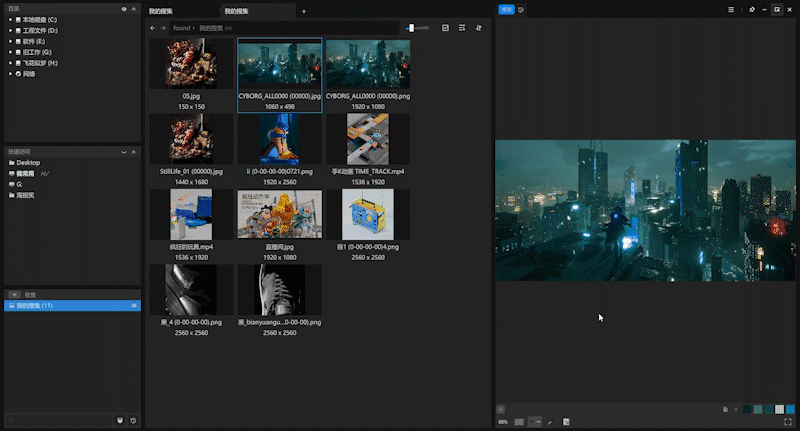Screen dimensions: 800x431
Task: Click plus button above zoom percentage
Action: [501, 409]
